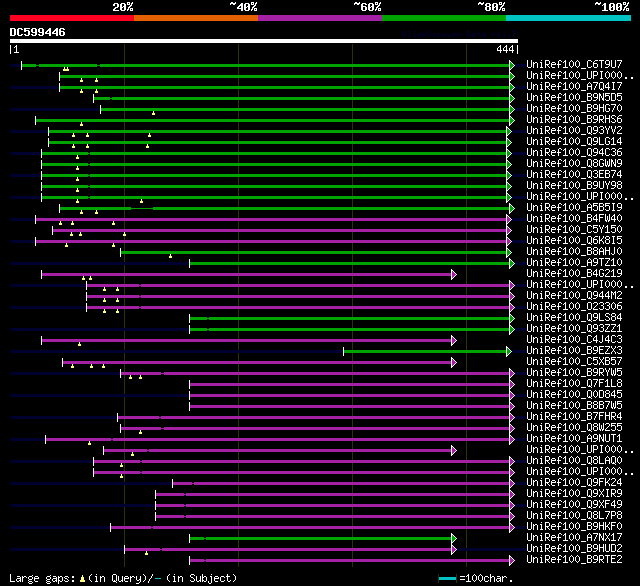
Task: Click the yellow query-gap marker on UniRef100_B9HUD2 row
Action: coord(147,553)
